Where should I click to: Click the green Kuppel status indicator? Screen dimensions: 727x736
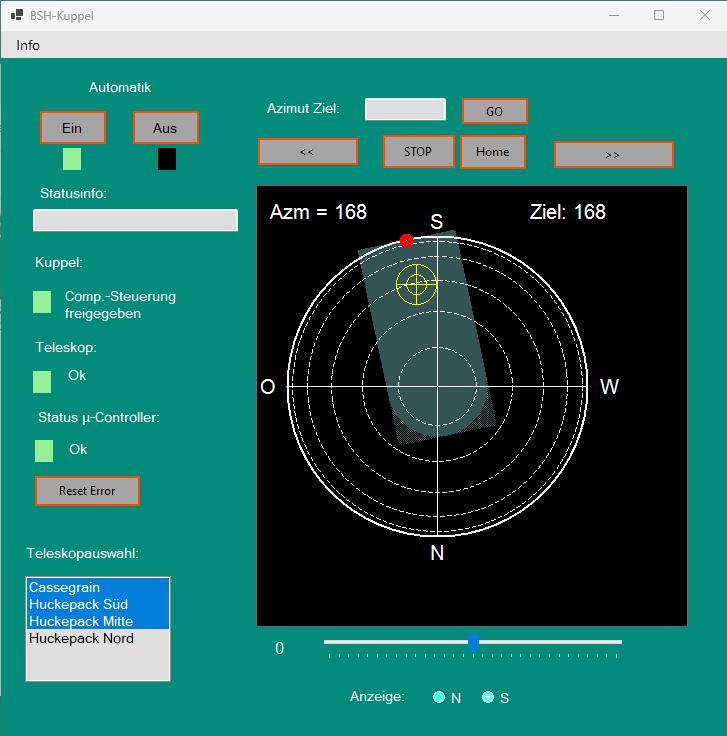[42, 302]
